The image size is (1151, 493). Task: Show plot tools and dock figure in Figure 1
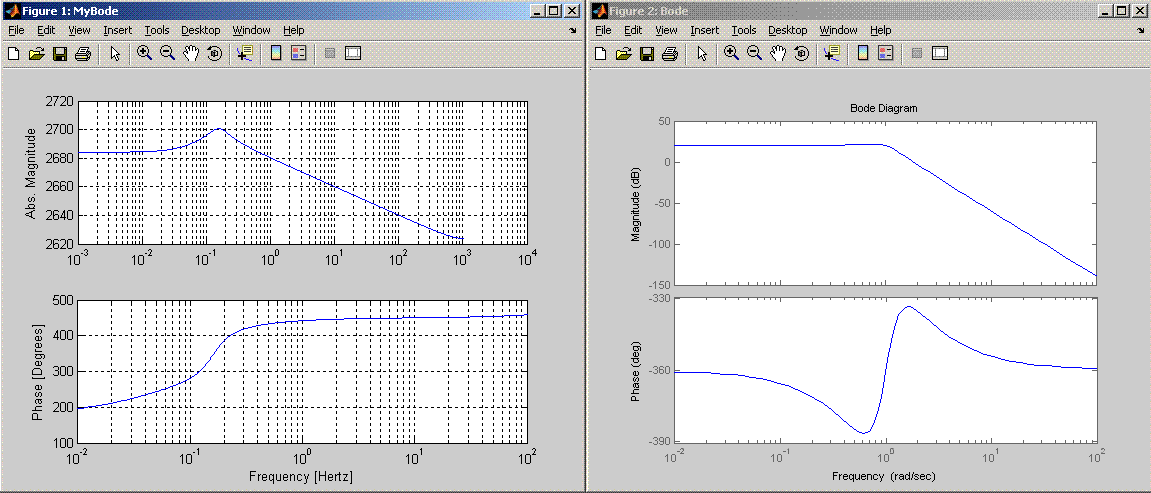pos(352,53)
